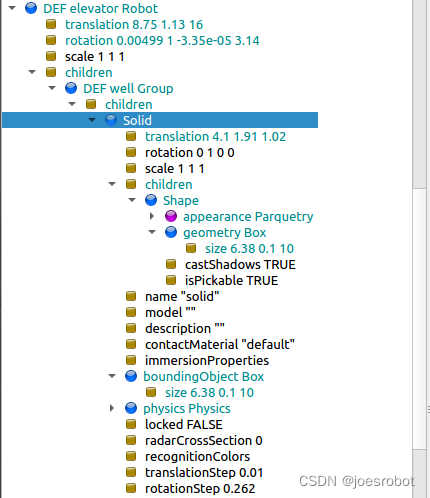Click the field icon beside isPickable TRUE

coord(171,280)
